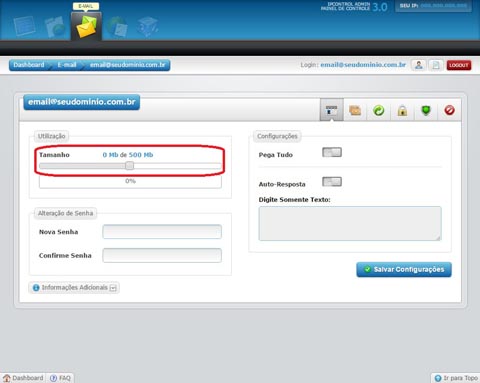Click the Tamanho slider handle
Image resolution: width=480 pixels, height=383 pixels.
coord(130,166)
